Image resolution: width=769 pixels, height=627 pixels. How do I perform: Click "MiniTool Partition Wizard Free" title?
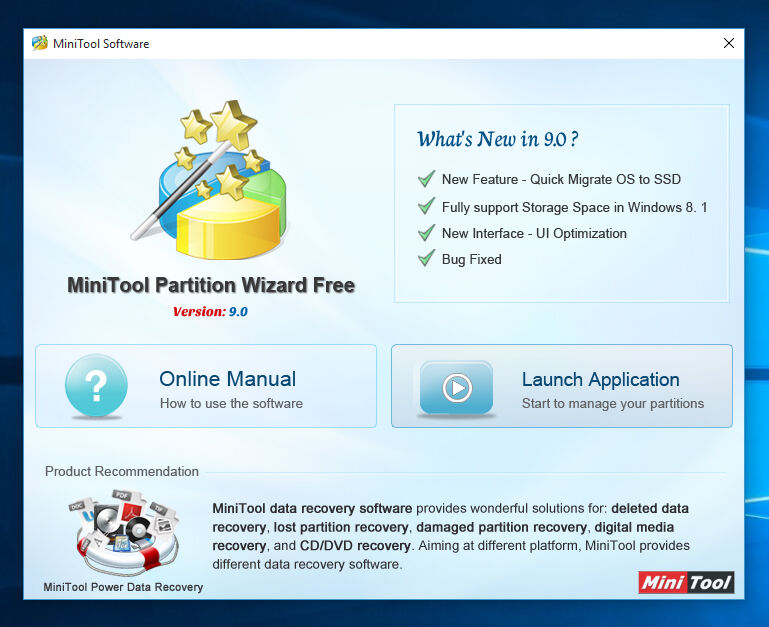pyautogui.click(x=211, y=285)
